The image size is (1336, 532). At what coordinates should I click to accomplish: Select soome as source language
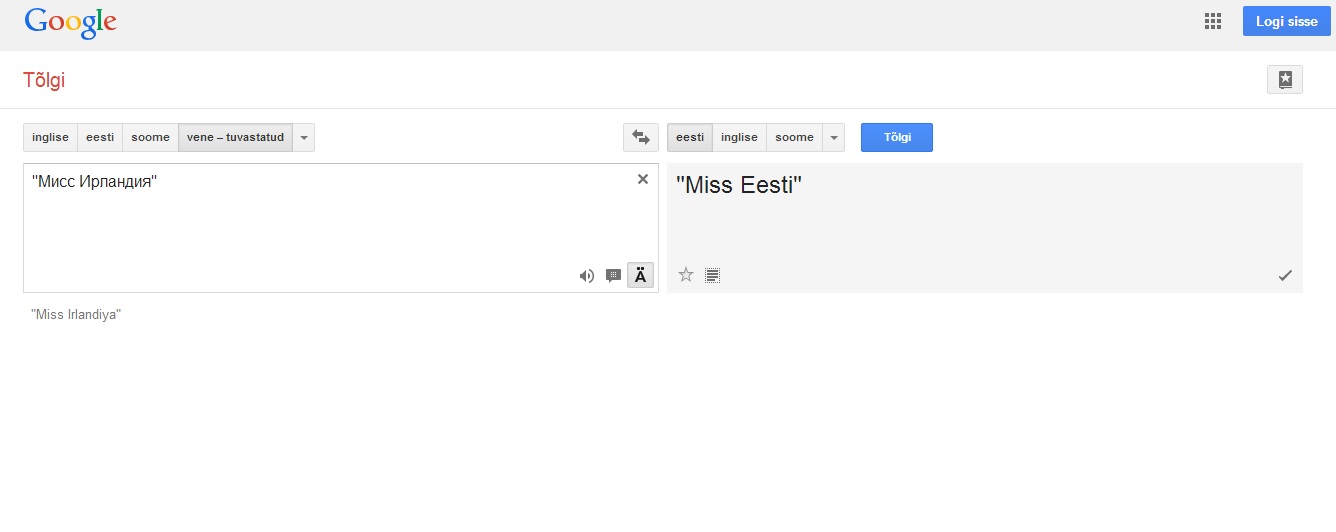click(150, 137)
